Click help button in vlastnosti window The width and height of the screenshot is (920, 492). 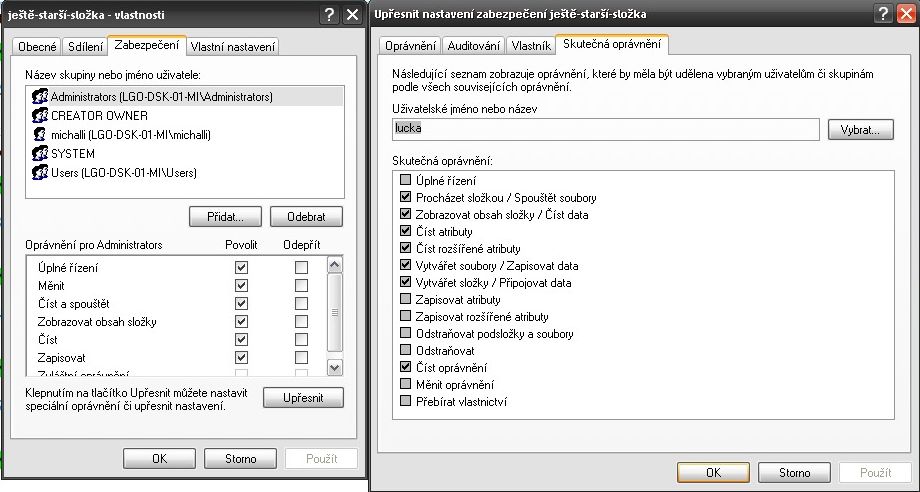click(330, 15)
